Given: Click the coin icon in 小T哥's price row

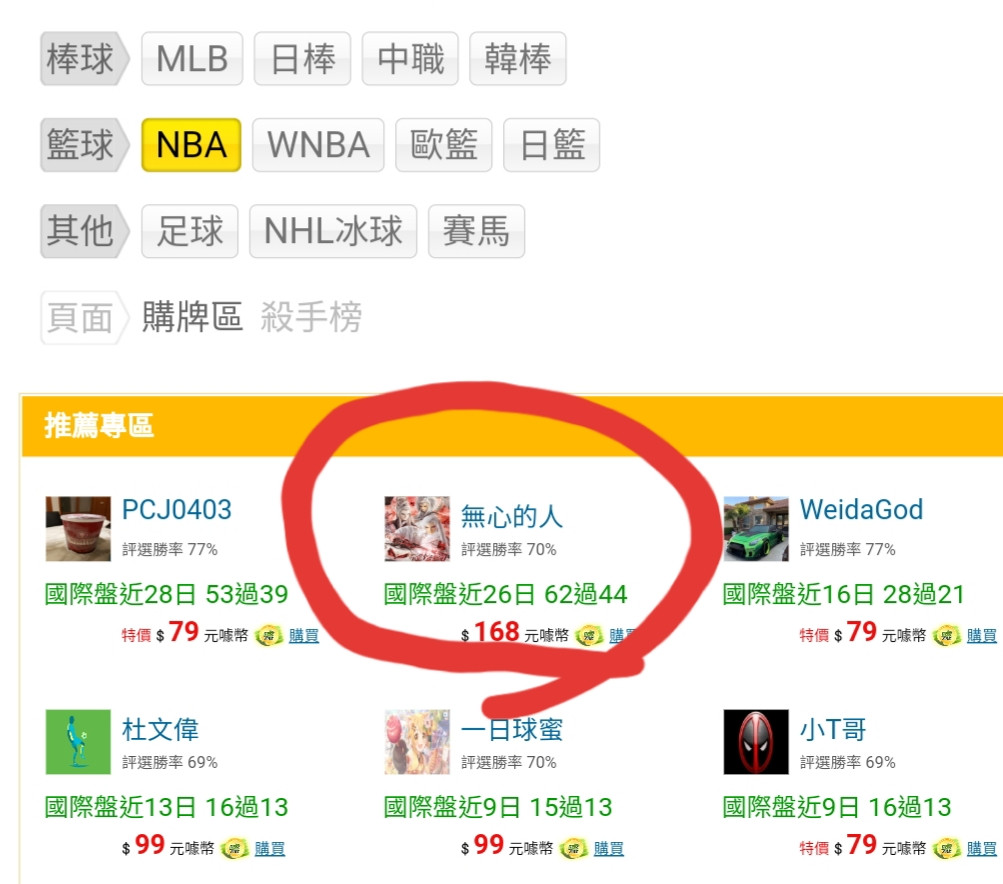Looking at the screenshot, I should click(947, 848).
